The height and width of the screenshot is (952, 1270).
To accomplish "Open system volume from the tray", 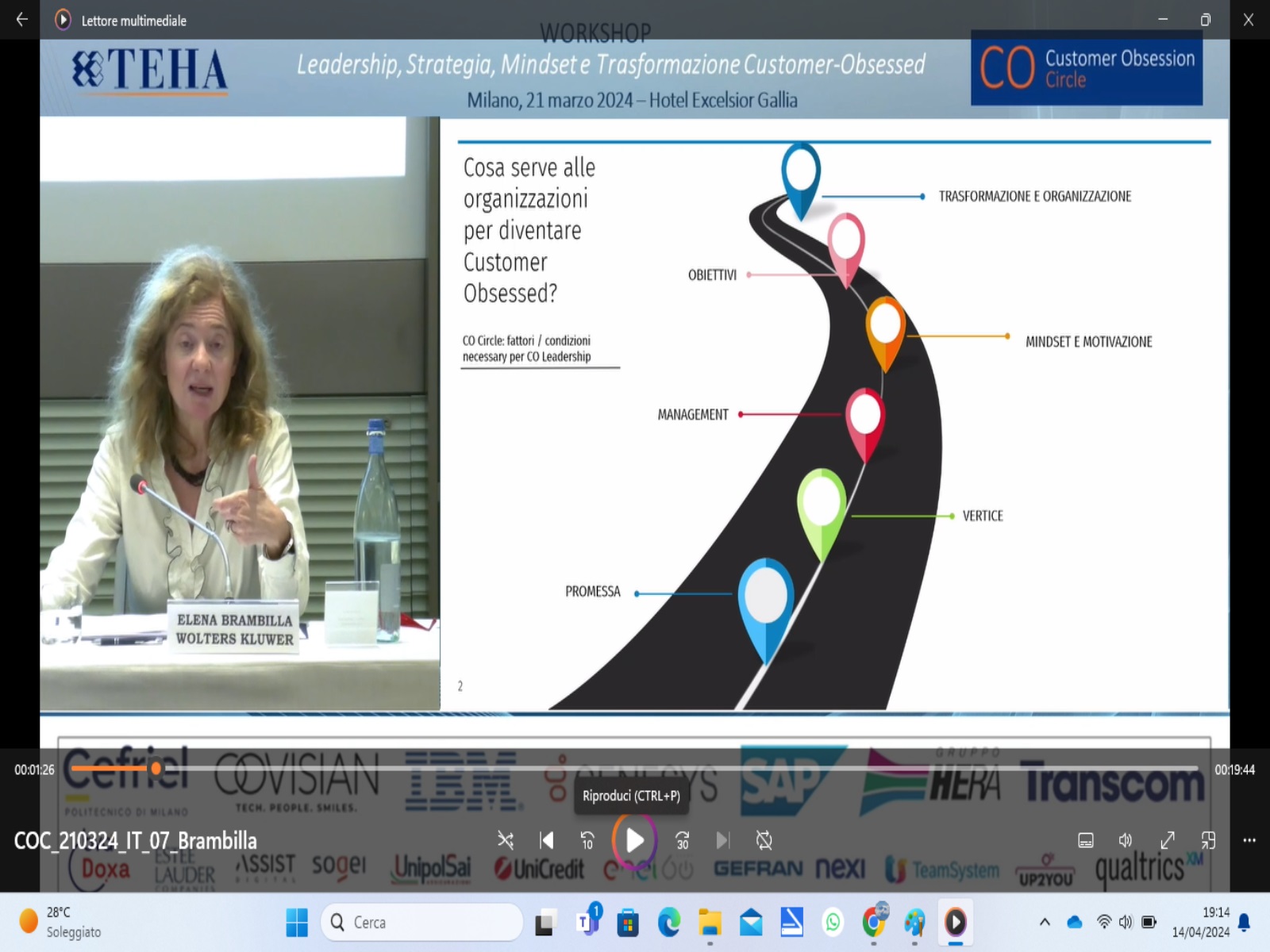I will [x=1126, y=922].
